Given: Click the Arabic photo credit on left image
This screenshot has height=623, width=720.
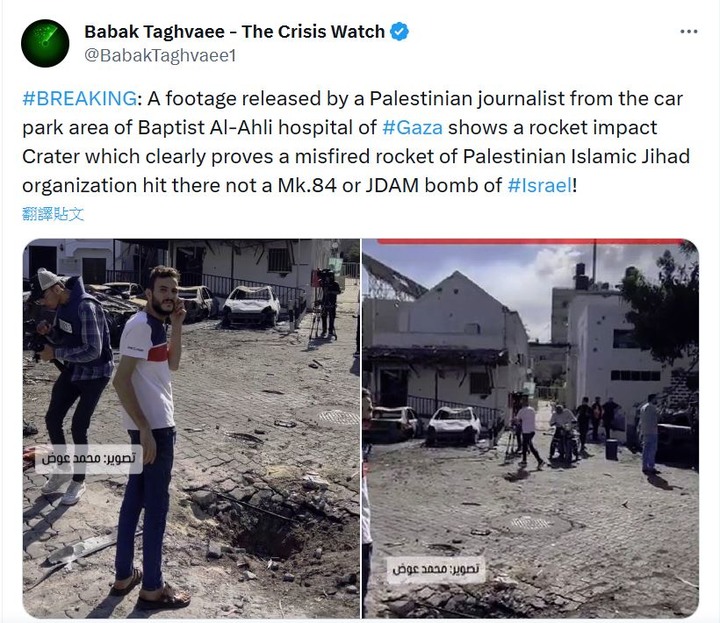Looking at the screenshot, I should click(89, 459).
